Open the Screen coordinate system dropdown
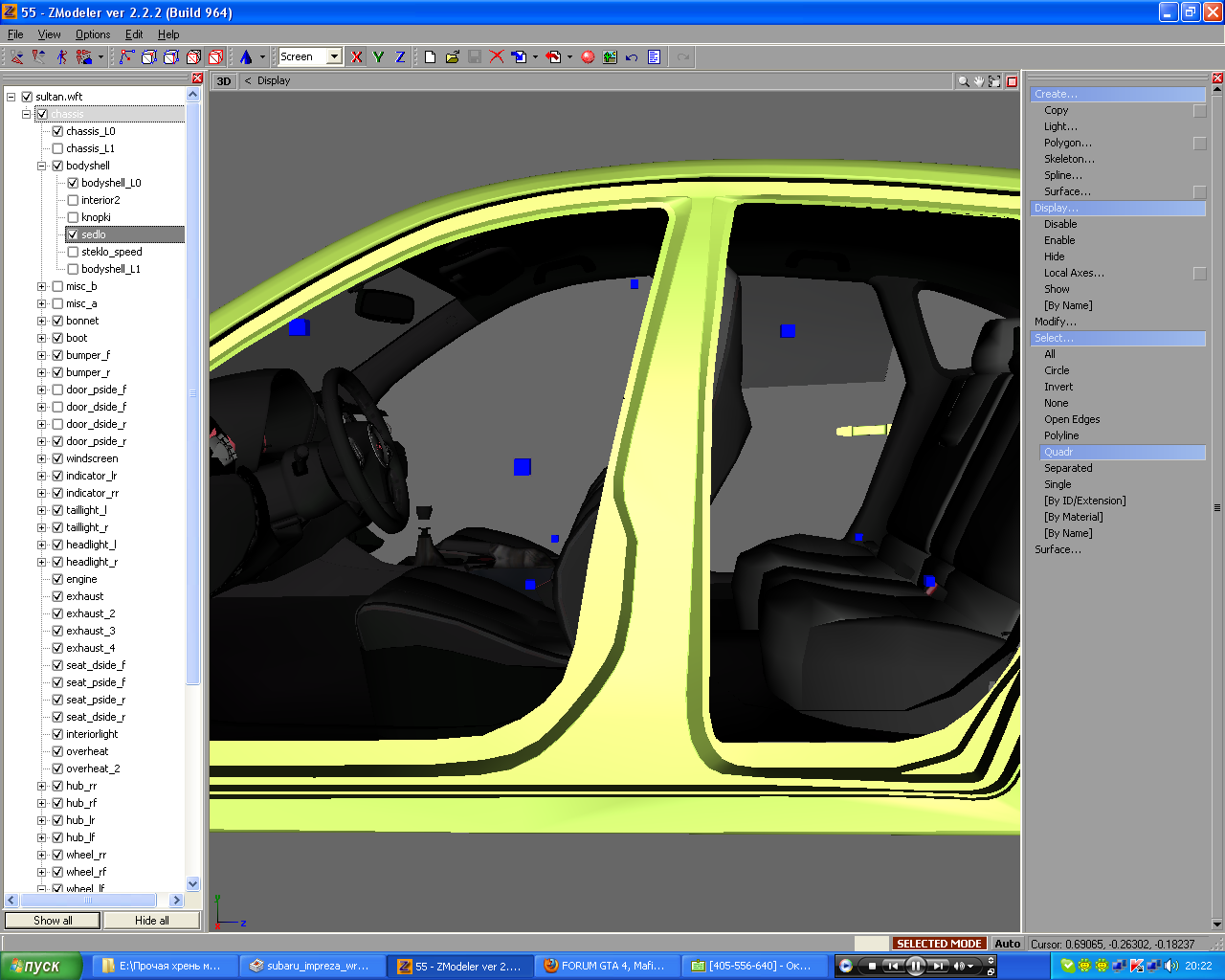This screenshot has width=1225, height=980. (x=334, y=57)
